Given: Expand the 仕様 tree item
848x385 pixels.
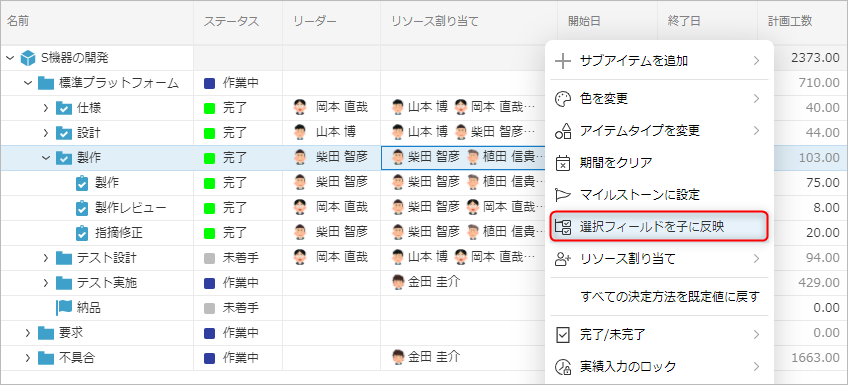Looking at the screenshot, I should click(x=46, y=108).
